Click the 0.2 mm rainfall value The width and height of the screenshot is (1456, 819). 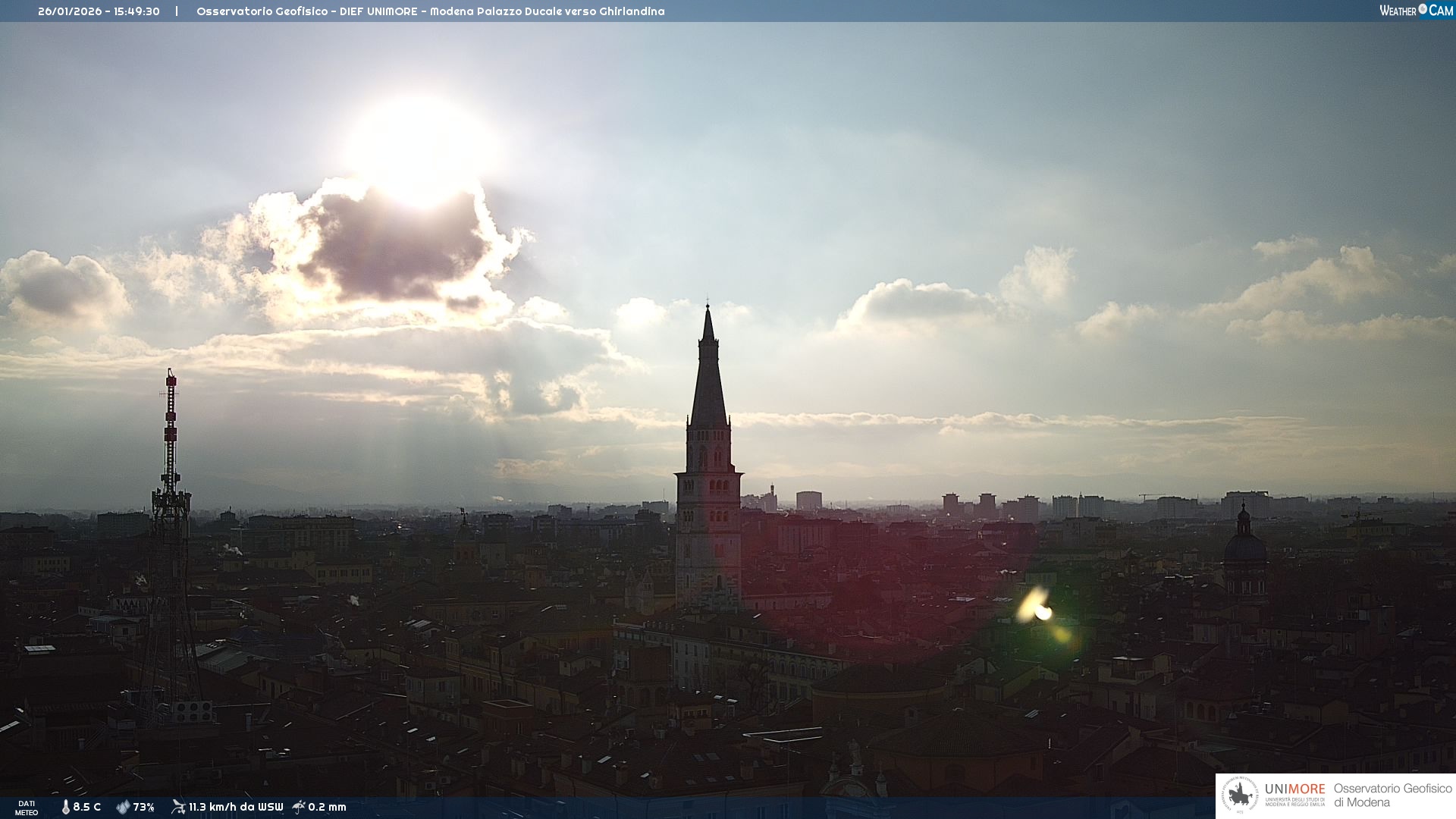(x=327, y=807)
